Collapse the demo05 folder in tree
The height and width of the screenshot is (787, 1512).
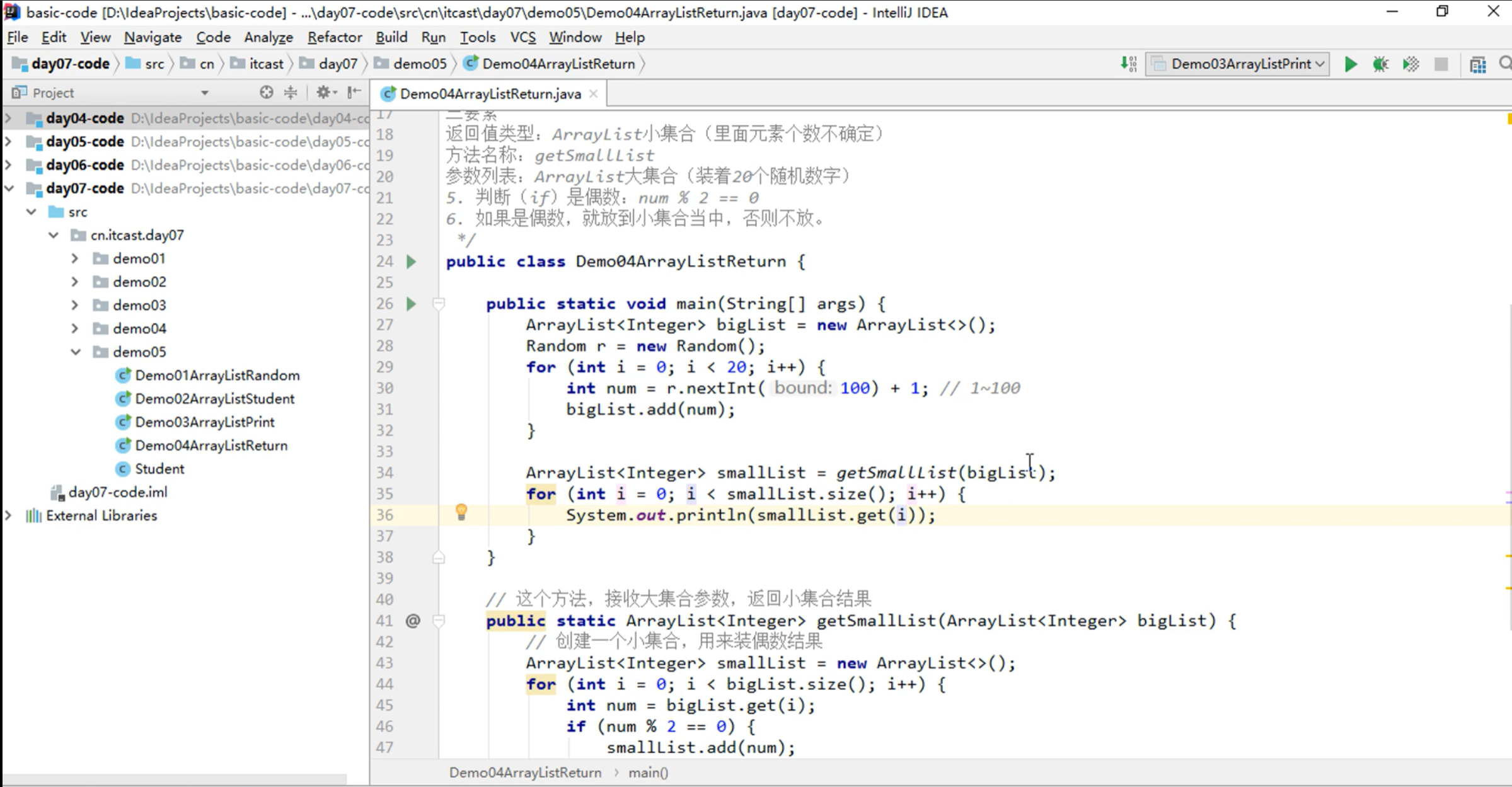75,352
